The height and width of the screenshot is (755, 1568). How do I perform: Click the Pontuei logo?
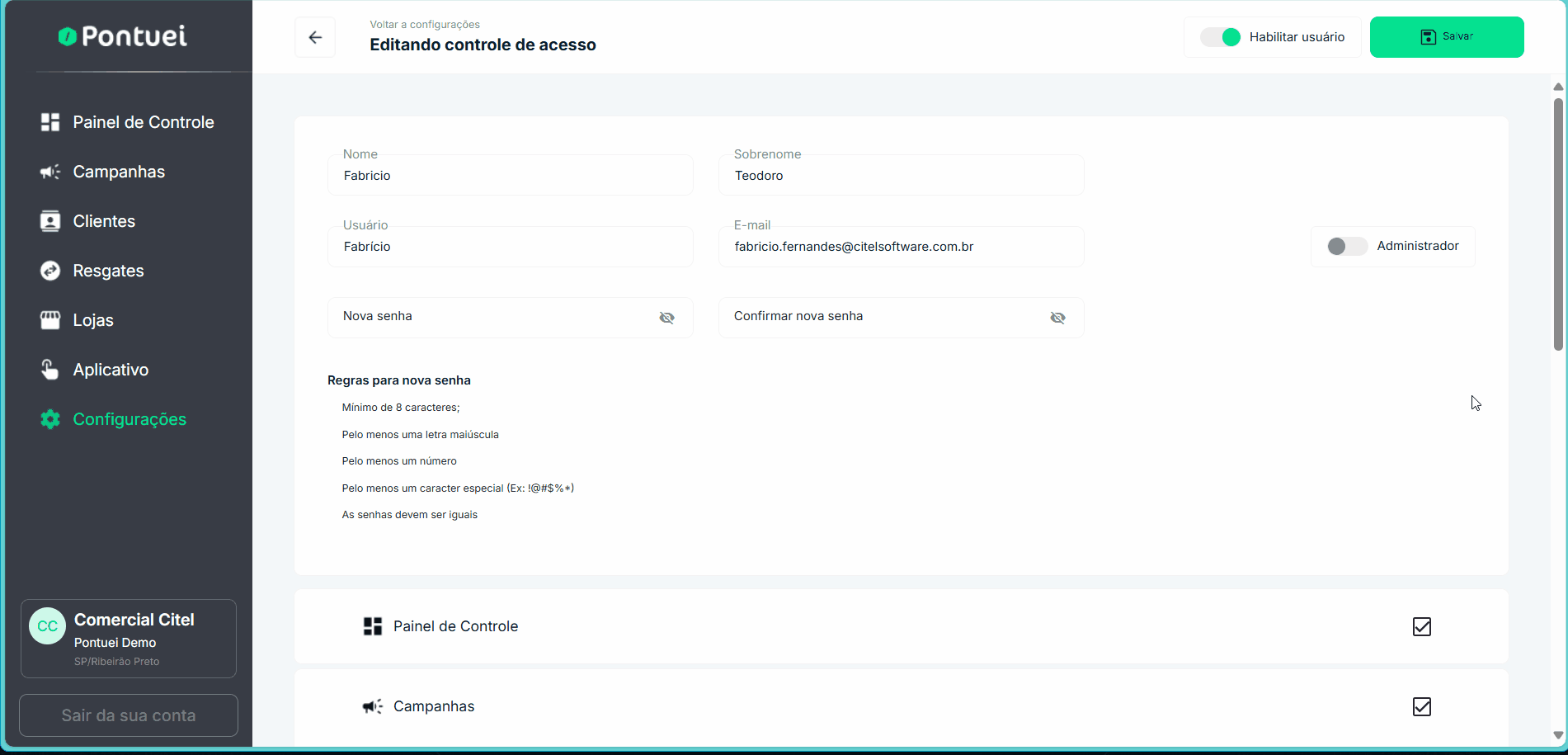coord(123,36)
